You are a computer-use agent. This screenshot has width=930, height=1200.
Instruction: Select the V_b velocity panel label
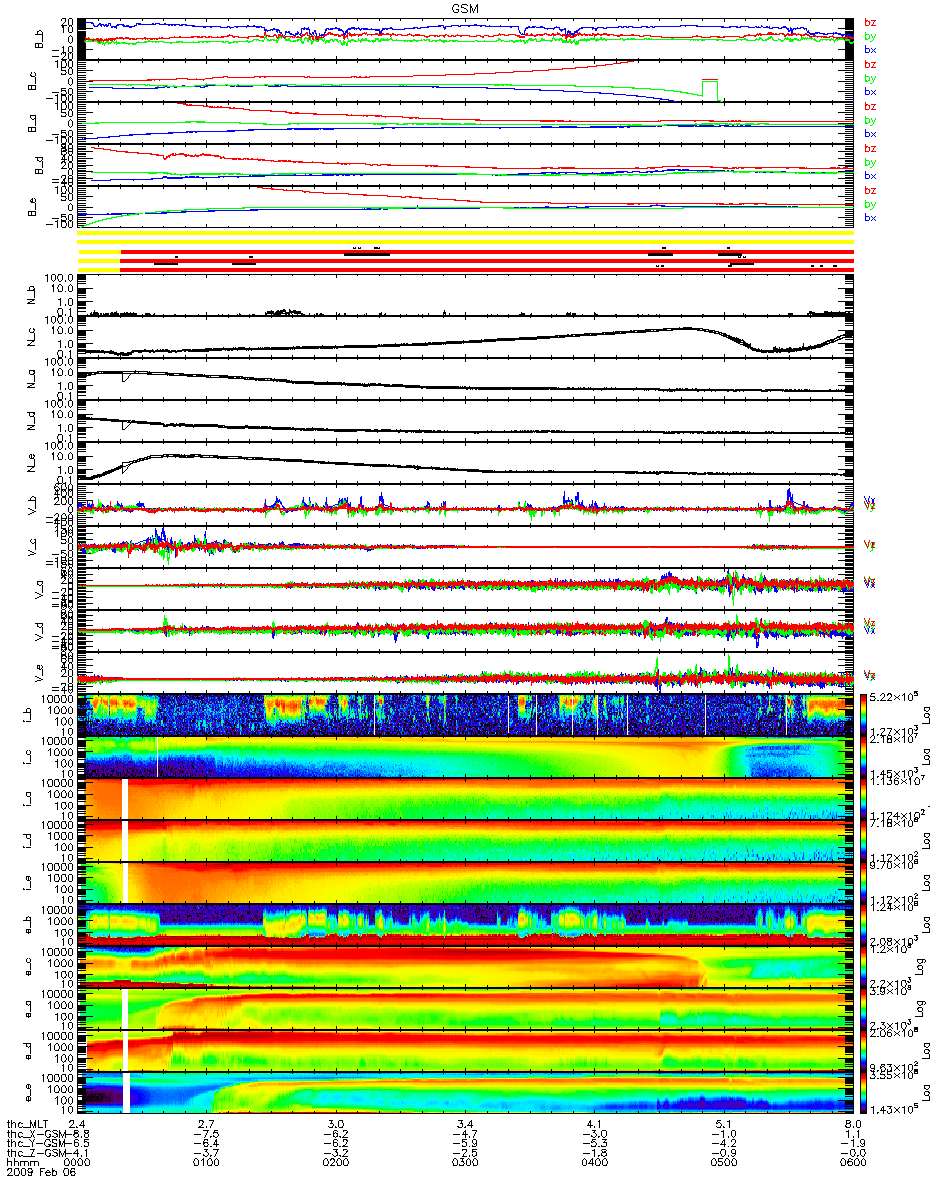[32, 506]
